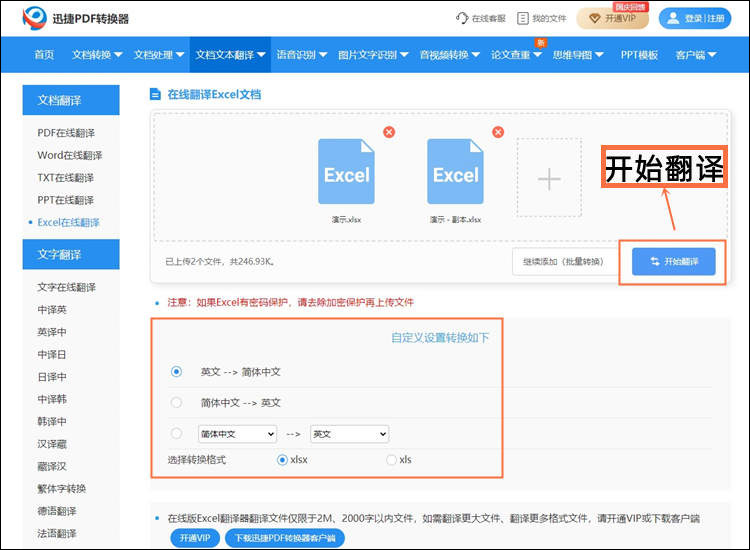Screen dimensions: 750x550
Task: Open 英译中 sidebar link
Action: tap(52, 332)
